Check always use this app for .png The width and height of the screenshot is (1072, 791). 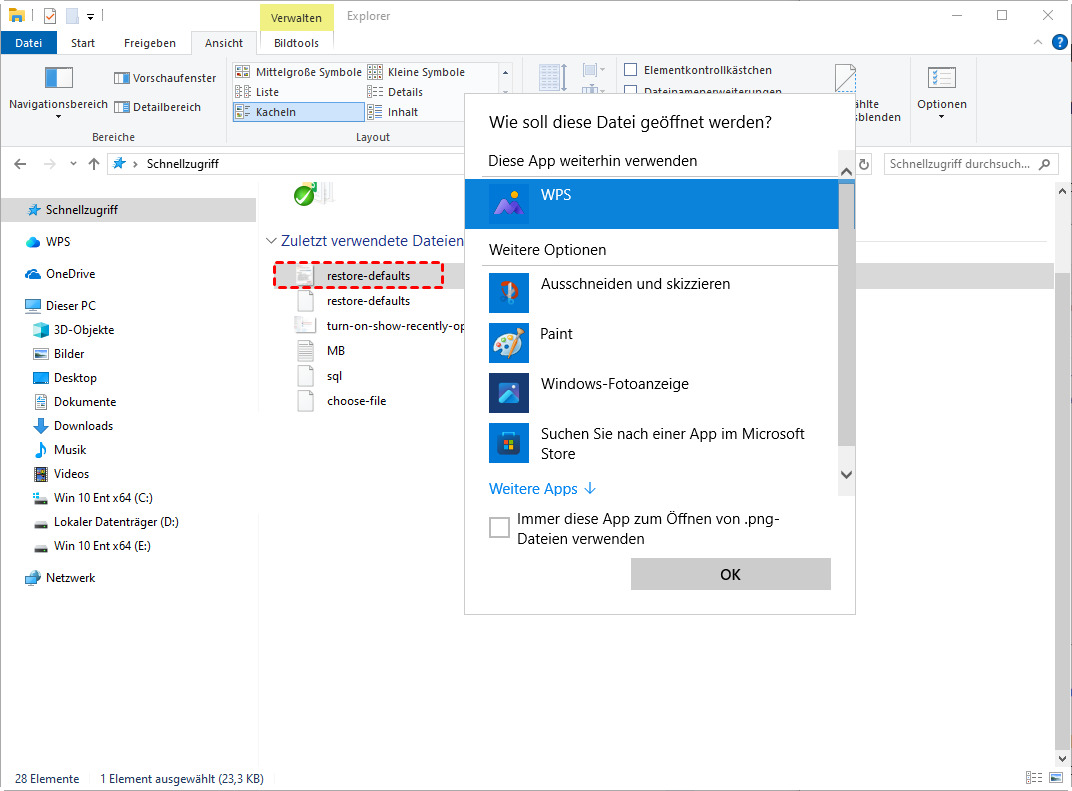coord(499,528)
